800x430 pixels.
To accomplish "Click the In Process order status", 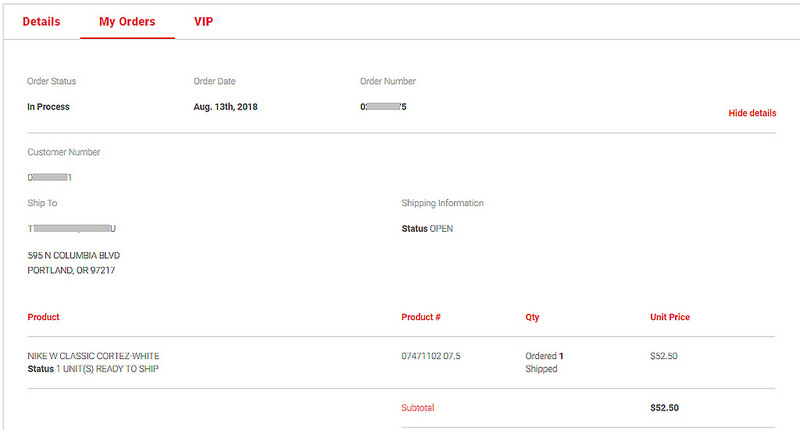I will pyautogui.click(x=48, y=106).
